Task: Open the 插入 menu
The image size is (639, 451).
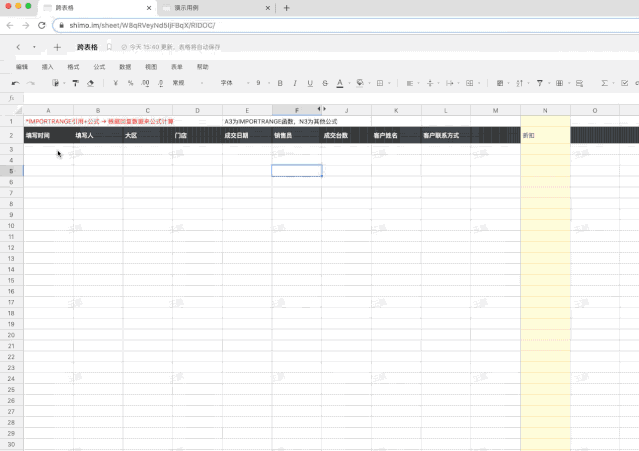Action: [x=48, y=67]
